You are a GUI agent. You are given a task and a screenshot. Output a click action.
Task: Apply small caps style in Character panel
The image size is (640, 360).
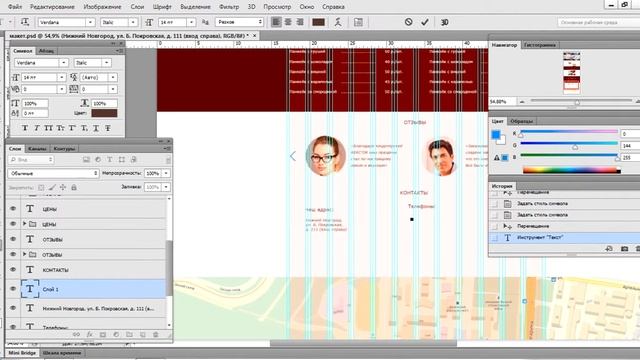tap(60, 128)
